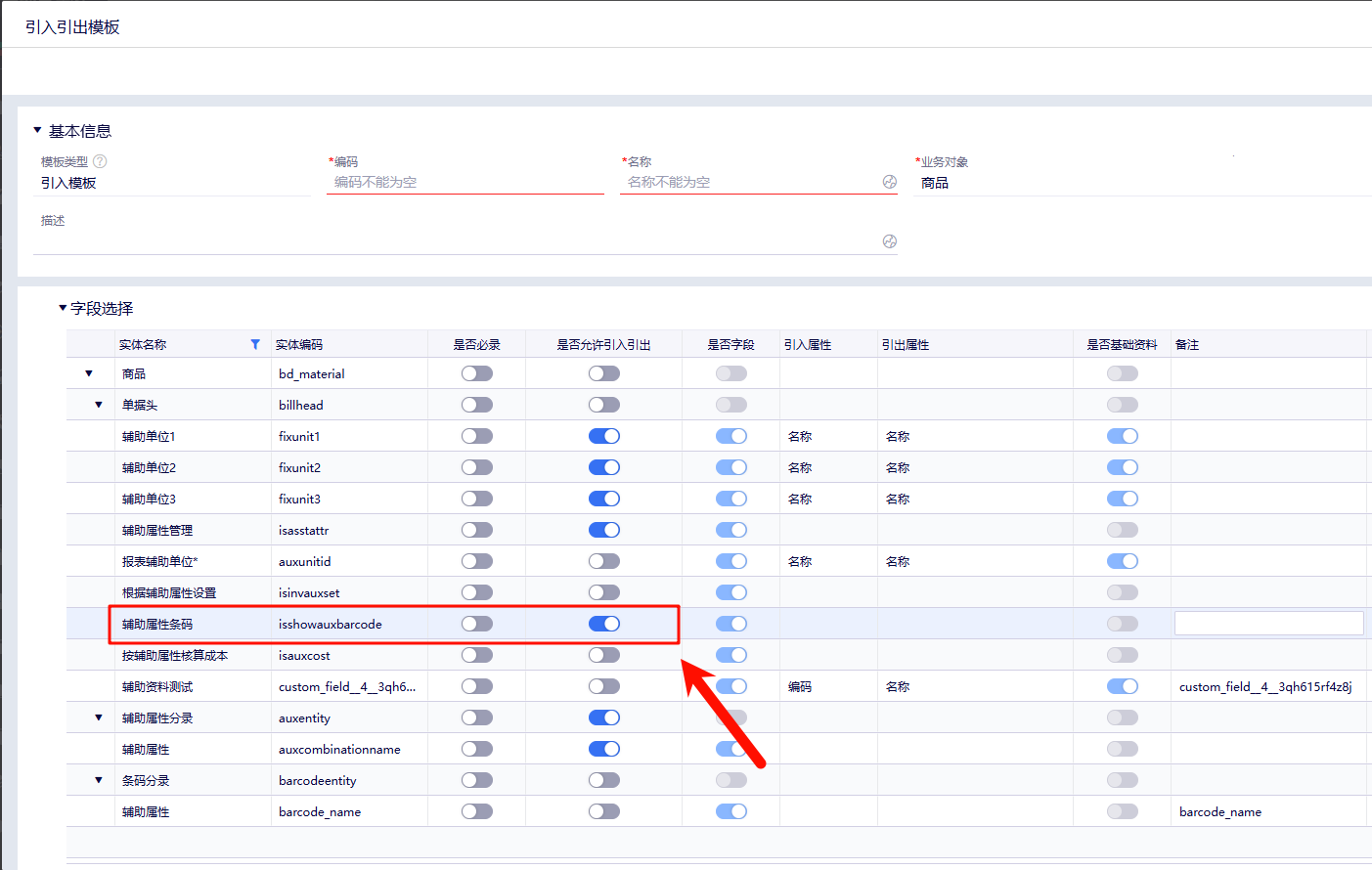Screen dimensions: 1372x870
Task: Collapse the 字段选择 section
Action: click(x=63, y=308)
